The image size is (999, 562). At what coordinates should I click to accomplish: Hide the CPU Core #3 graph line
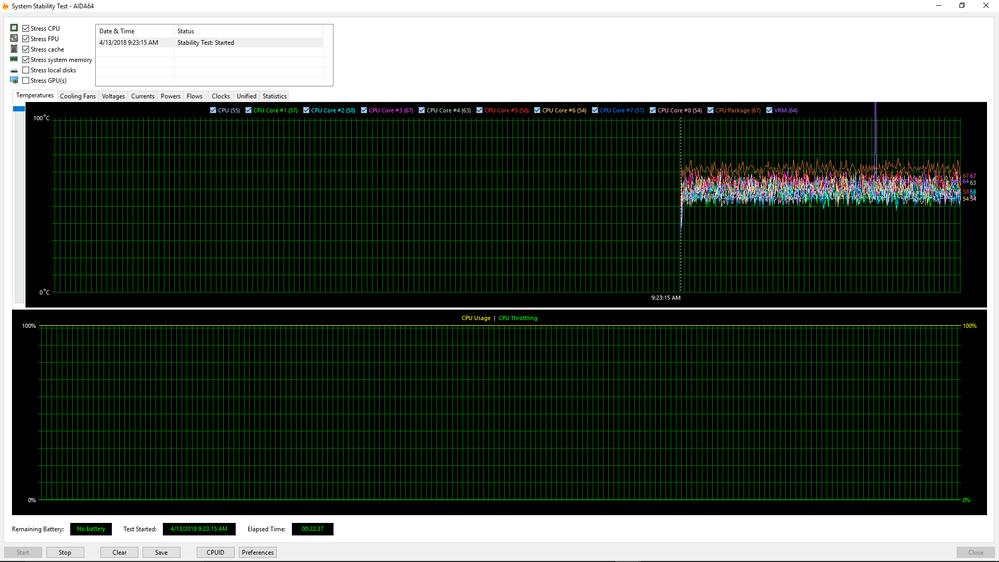364,110
